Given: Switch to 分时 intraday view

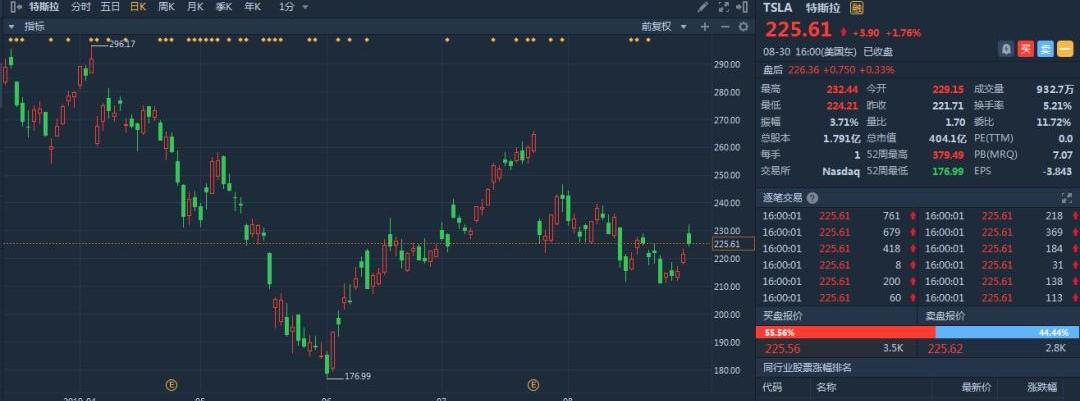Looking at the screenshot, I should [81, 7].
